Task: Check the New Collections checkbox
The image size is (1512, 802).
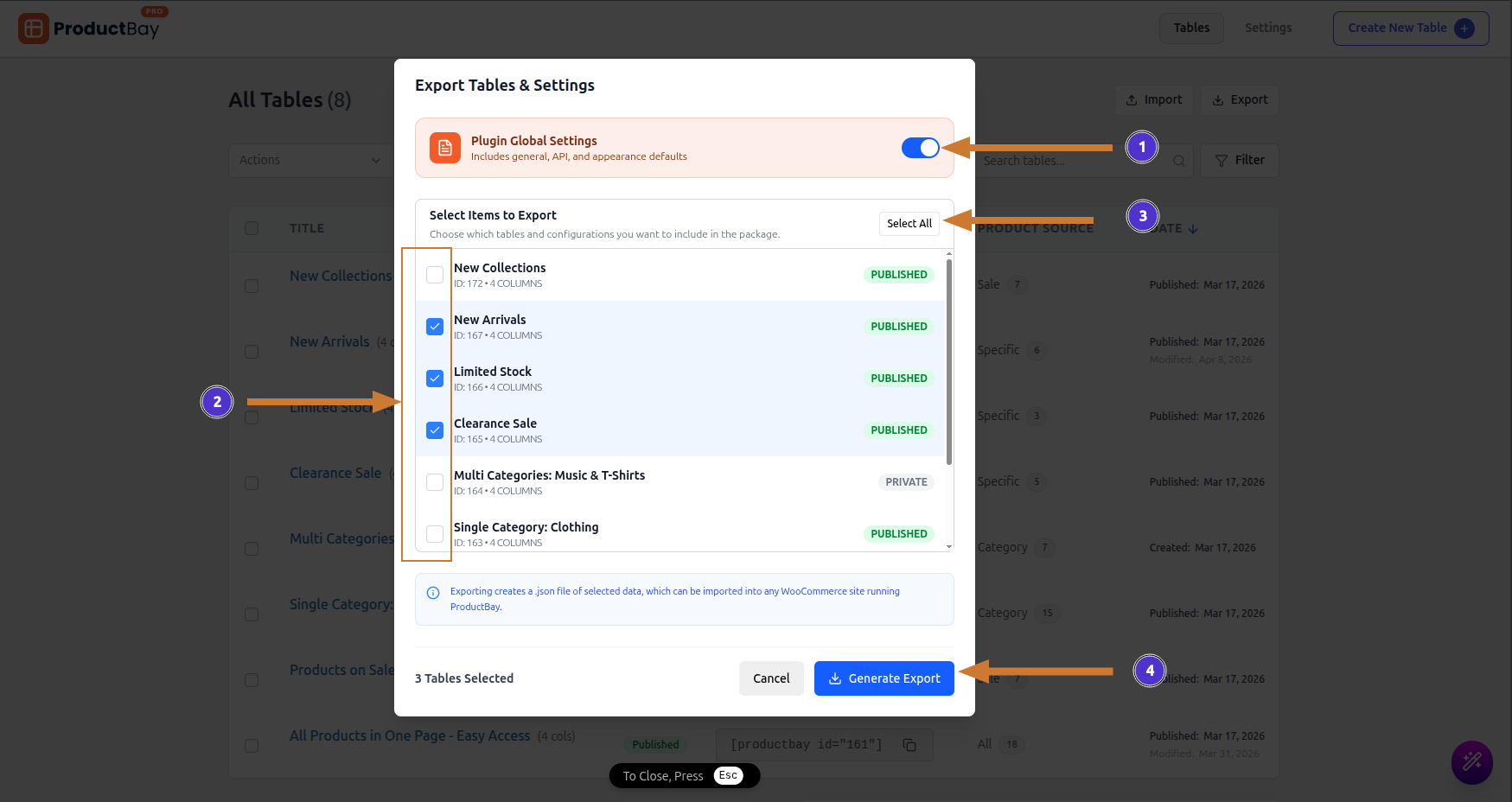Action: [435, 275]
